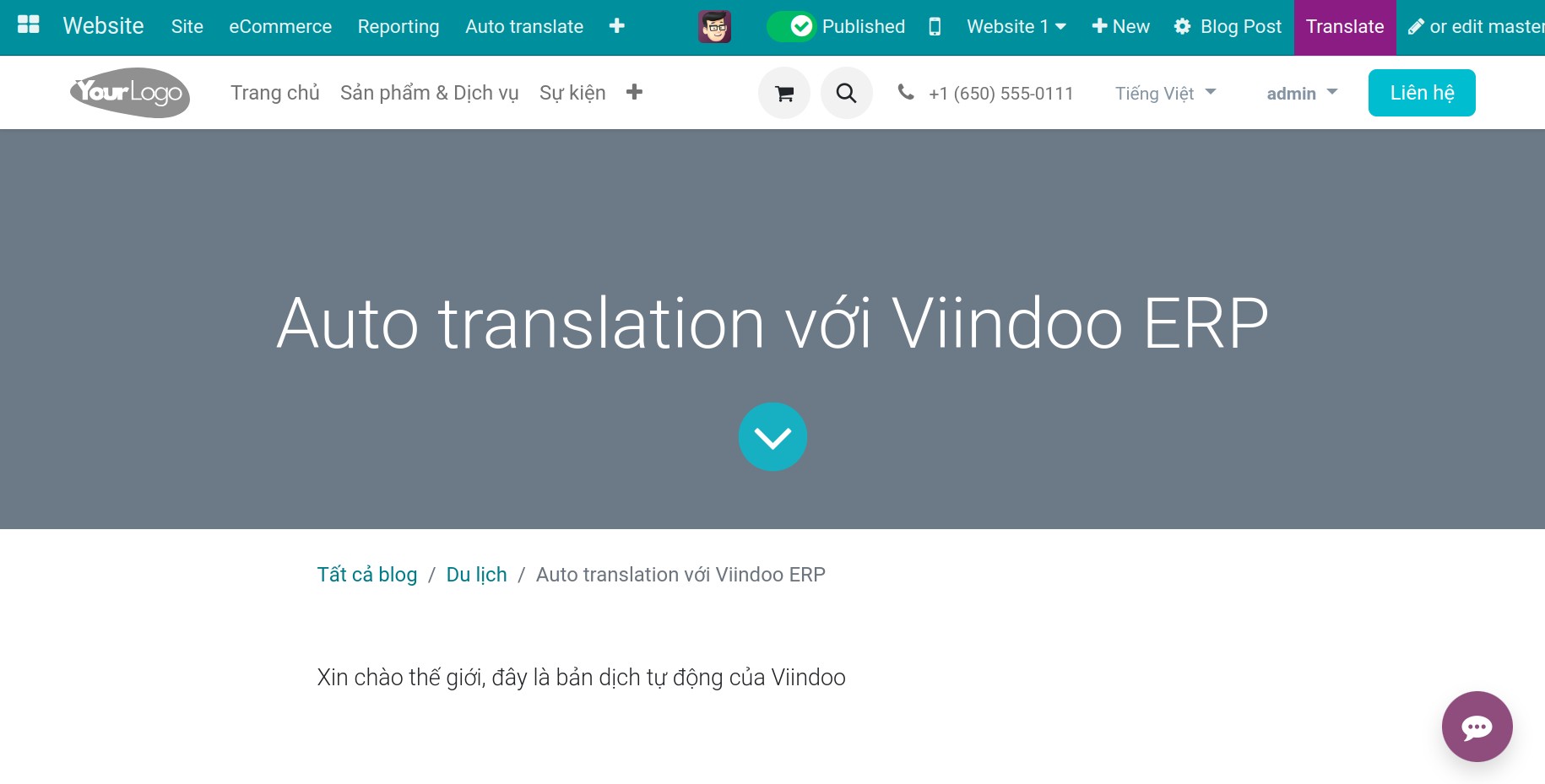Open the live chat bubble
This screenshot has height=784, width=1545.
(x=1477, y=727)
